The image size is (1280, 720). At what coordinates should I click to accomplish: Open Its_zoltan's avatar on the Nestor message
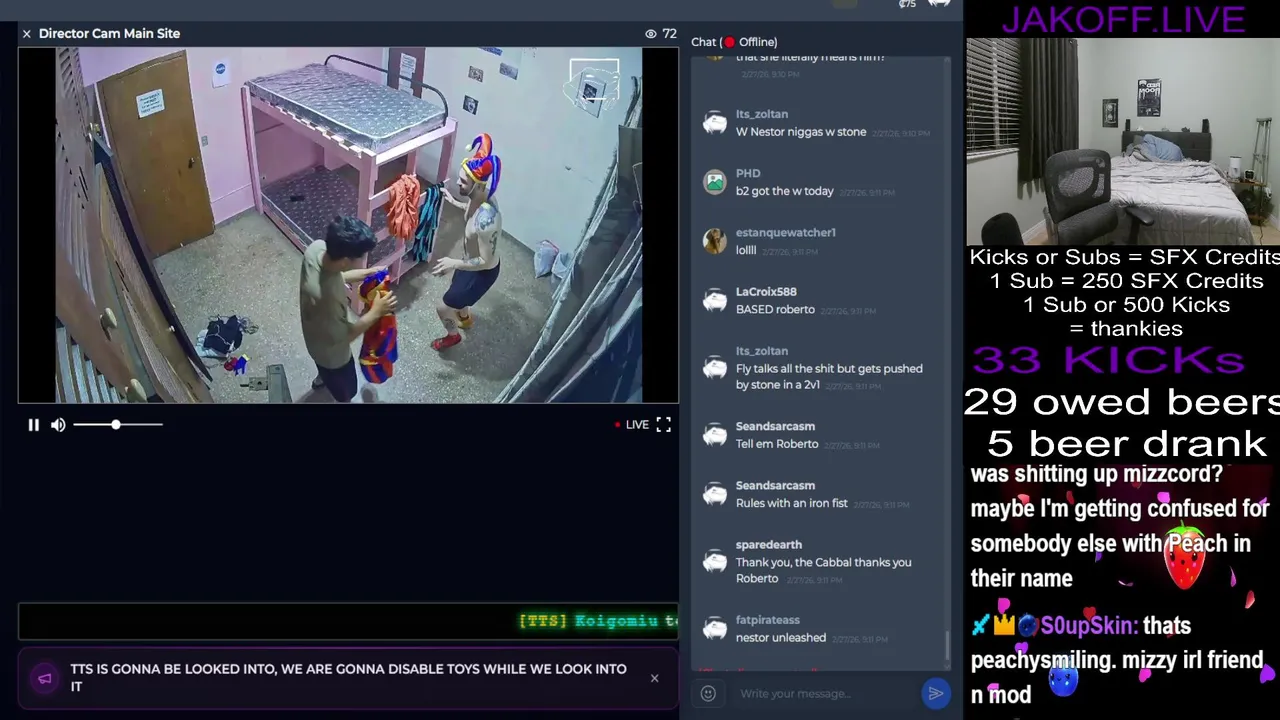tap(714, 123)
